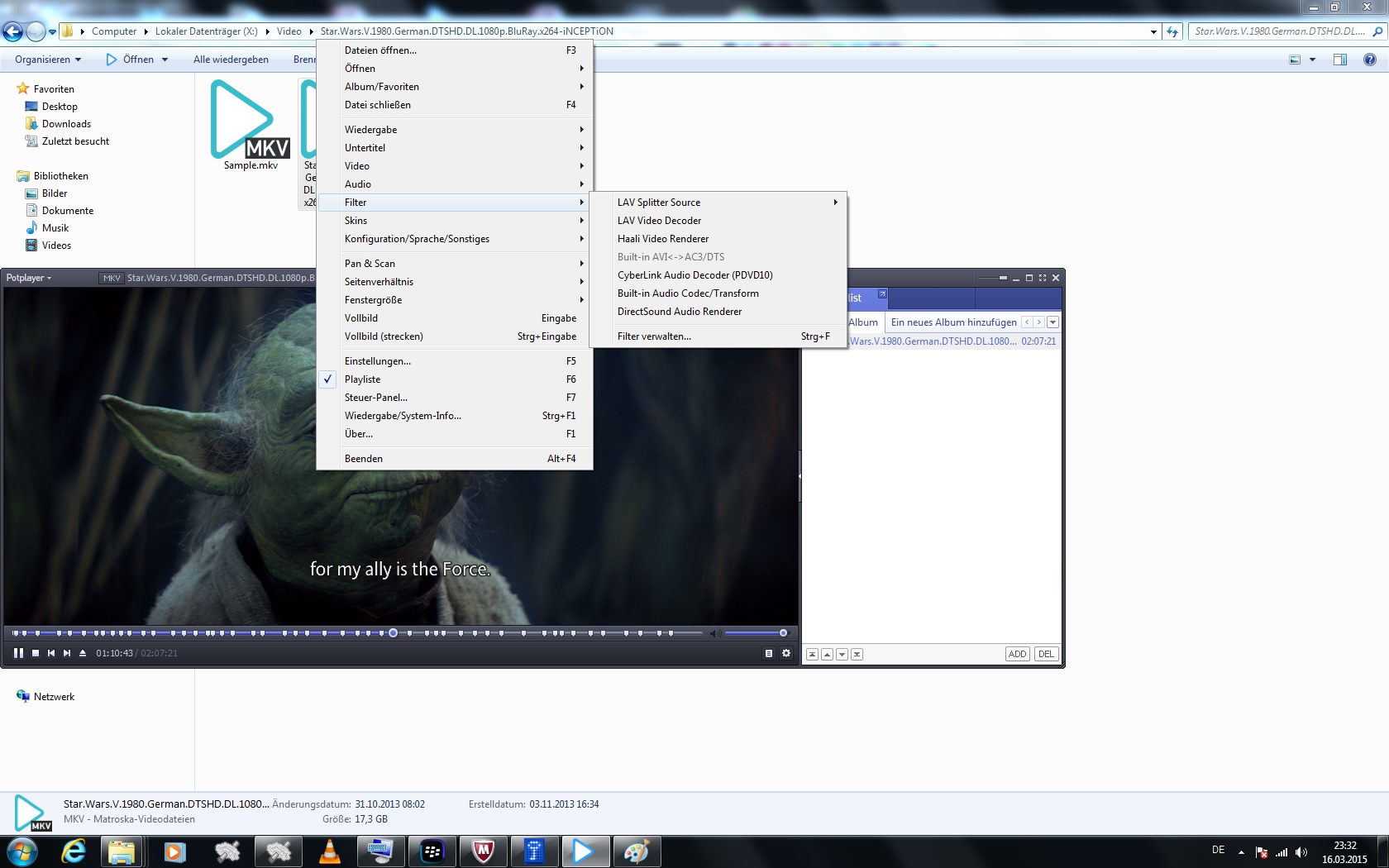Open the control panel gear icon in Potplayer
Viewport: 1389px width, 868px height.
coord(786,653)
